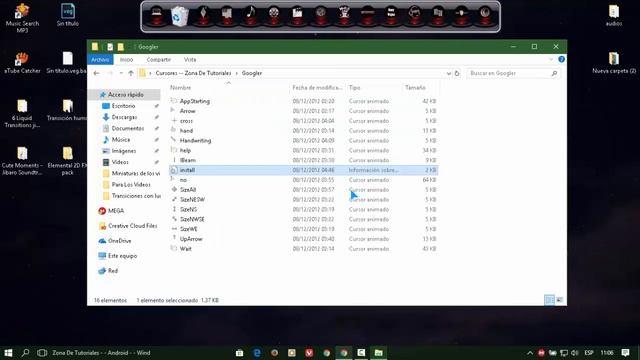Switch to large icons view layout
Viewport: 640px width, 360px height.
(x=560, y=300)
